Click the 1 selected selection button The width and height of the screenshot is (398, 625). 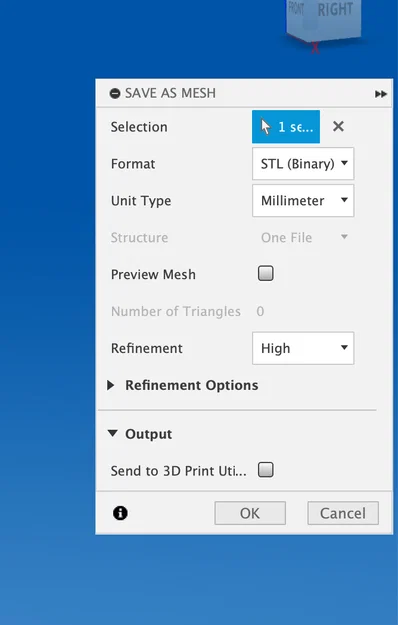point(286,127)
